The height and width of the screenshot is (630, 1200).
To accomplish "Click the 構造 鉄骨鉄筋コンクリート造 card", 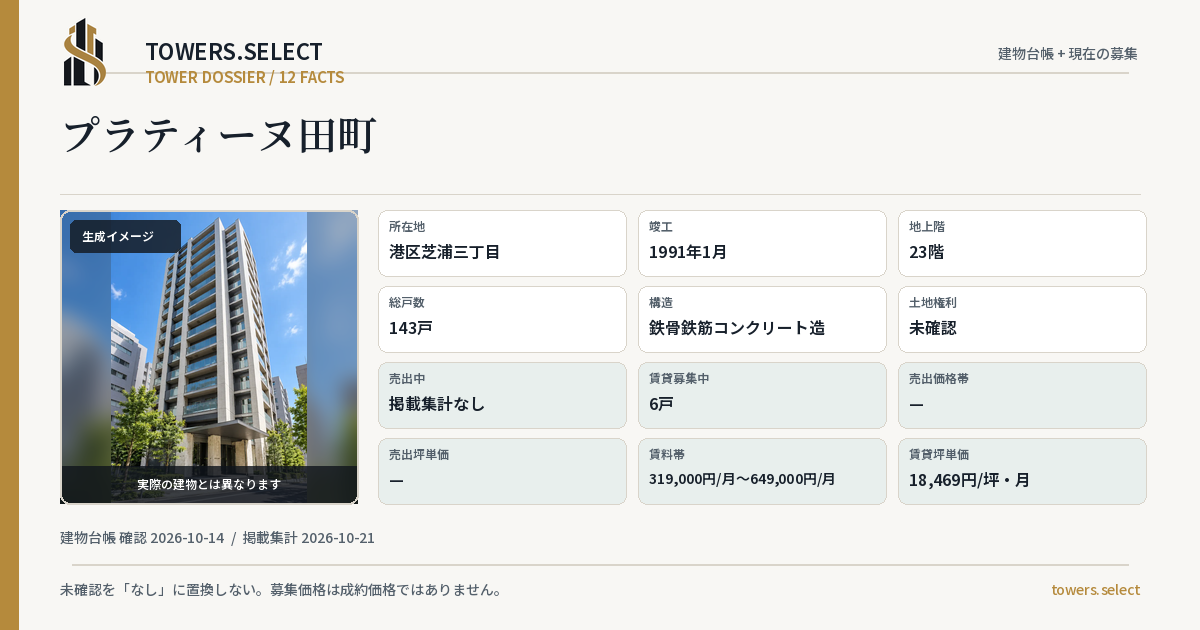I will click(x=762, y=319).
